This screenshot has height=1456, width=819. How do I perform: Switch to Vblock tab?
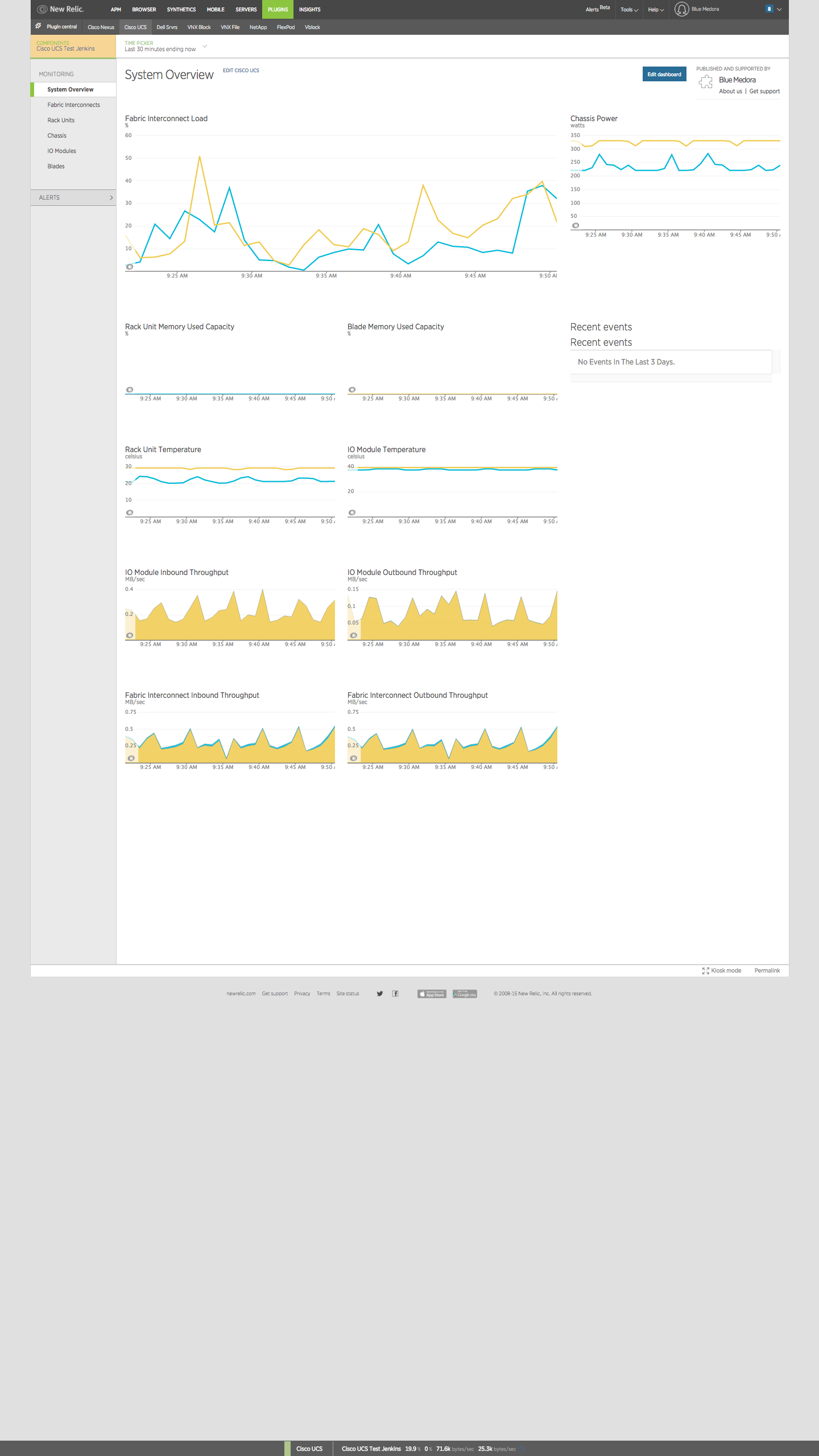(312, 27)
